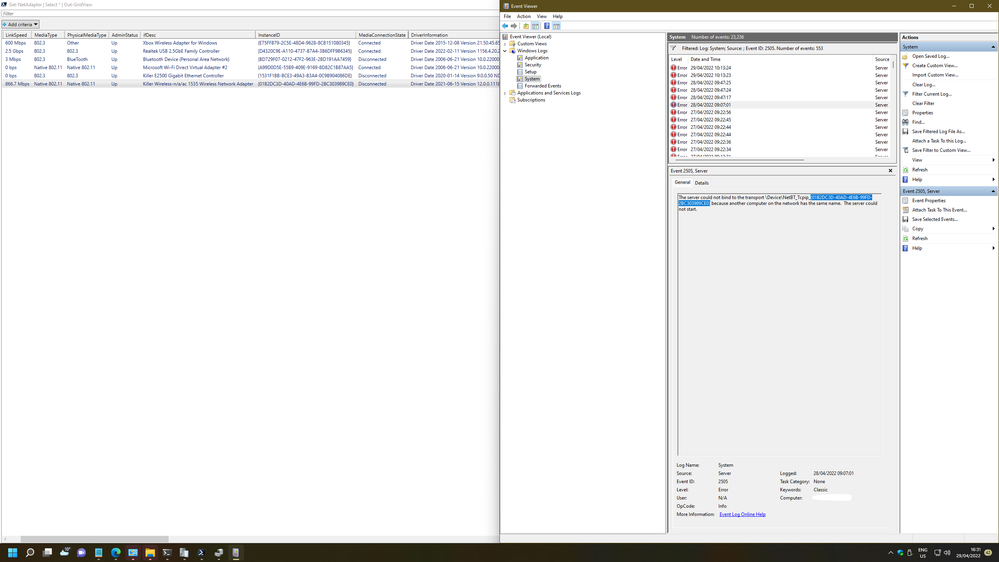Screen dimensions: 999x562
Task: Expand Custom Views tree node
Action: pos(505,44)
